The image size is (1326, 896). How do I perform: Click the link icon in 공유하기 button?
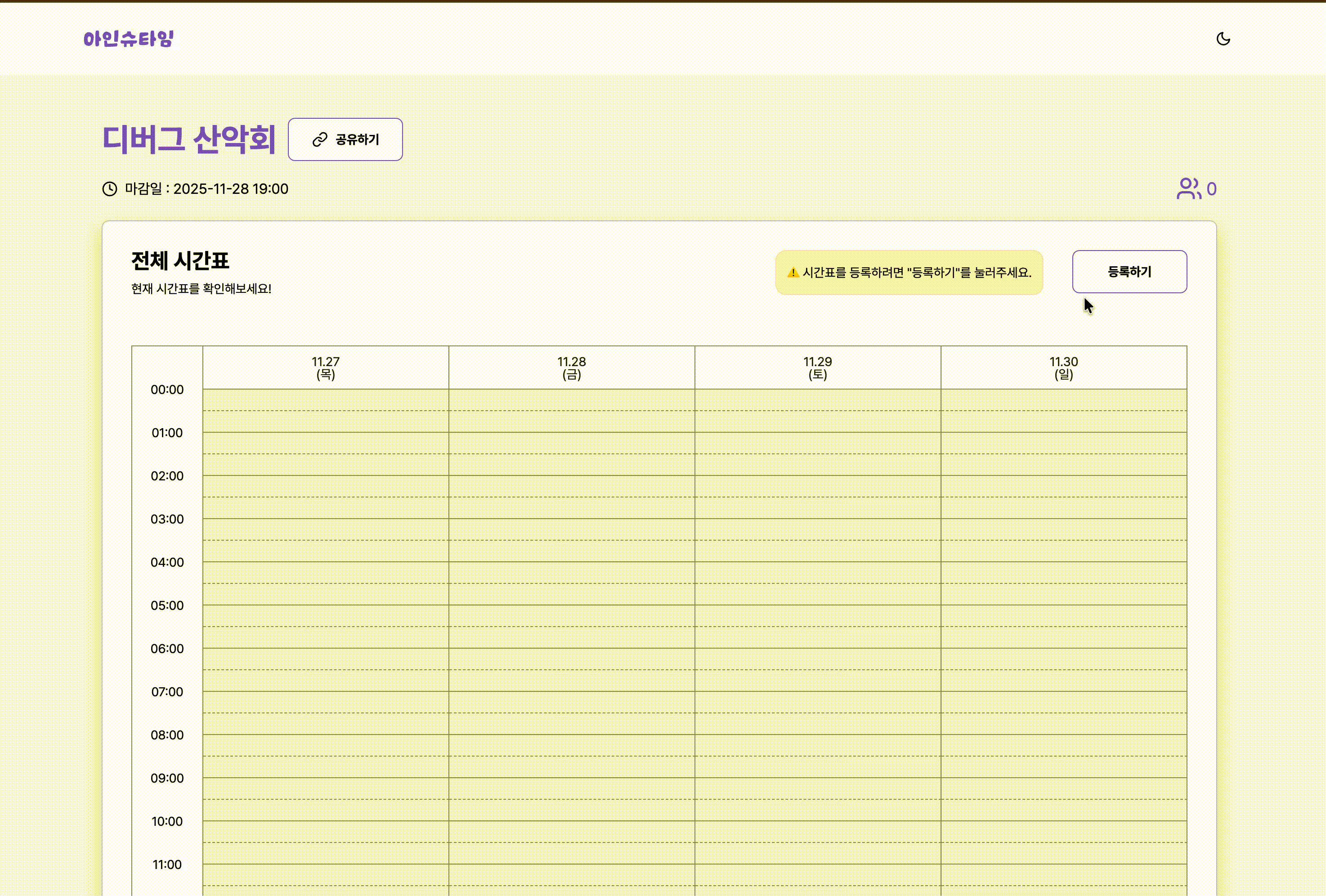coord(319,139)
